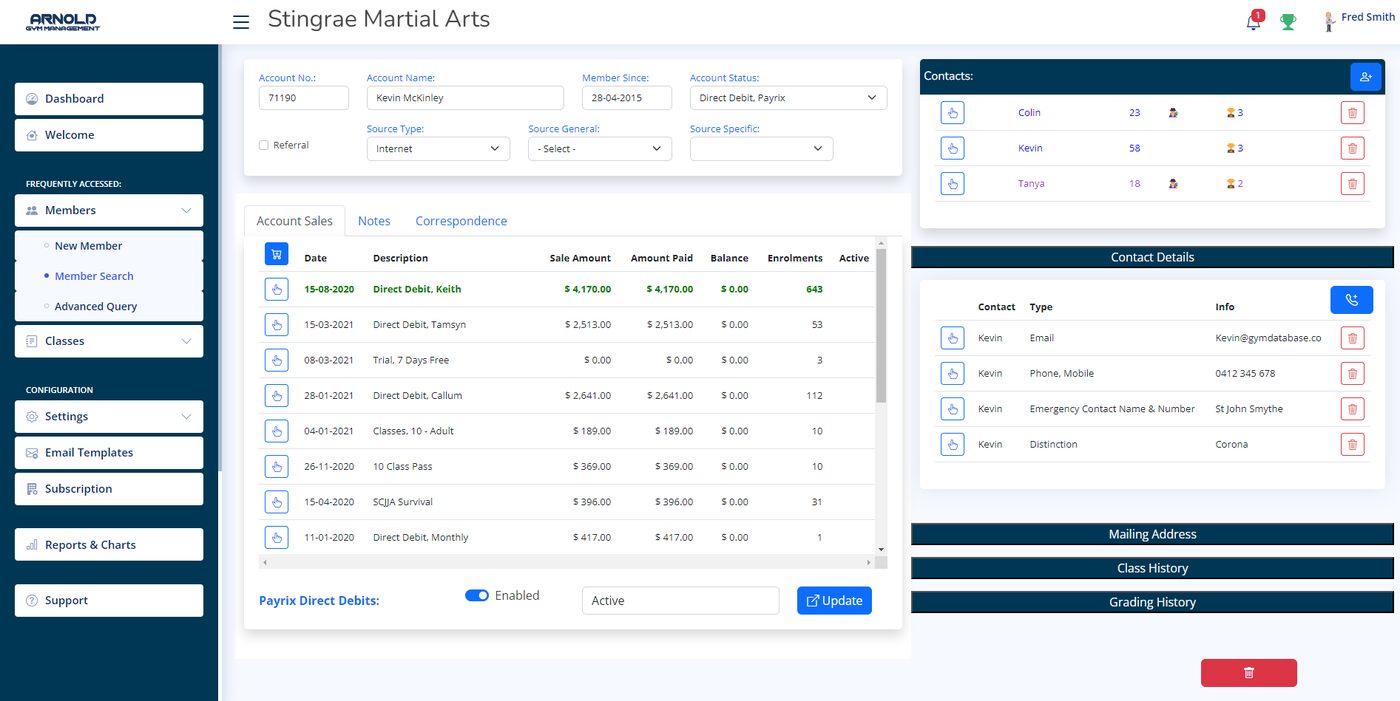This screenshot has height=701, width=1400.
Task: Switch to the Correspondence tab
Action: [x=461, y=221]
